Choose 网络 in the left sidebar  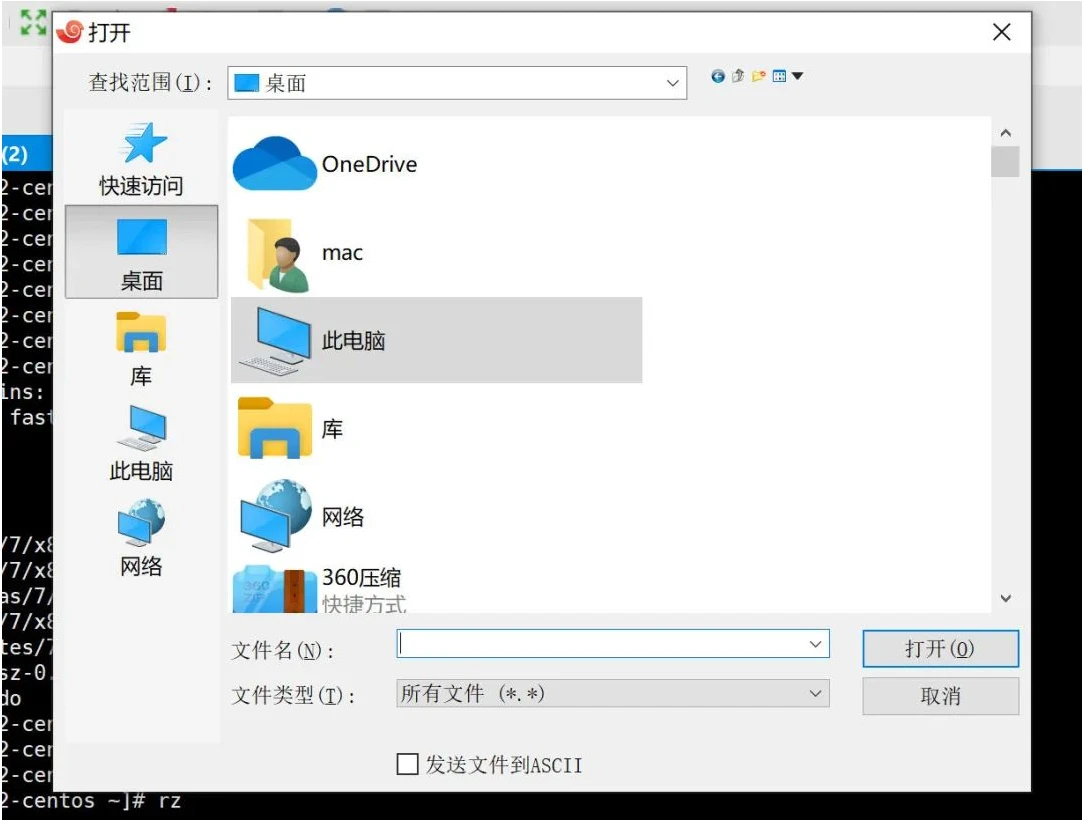pos(141,540)
